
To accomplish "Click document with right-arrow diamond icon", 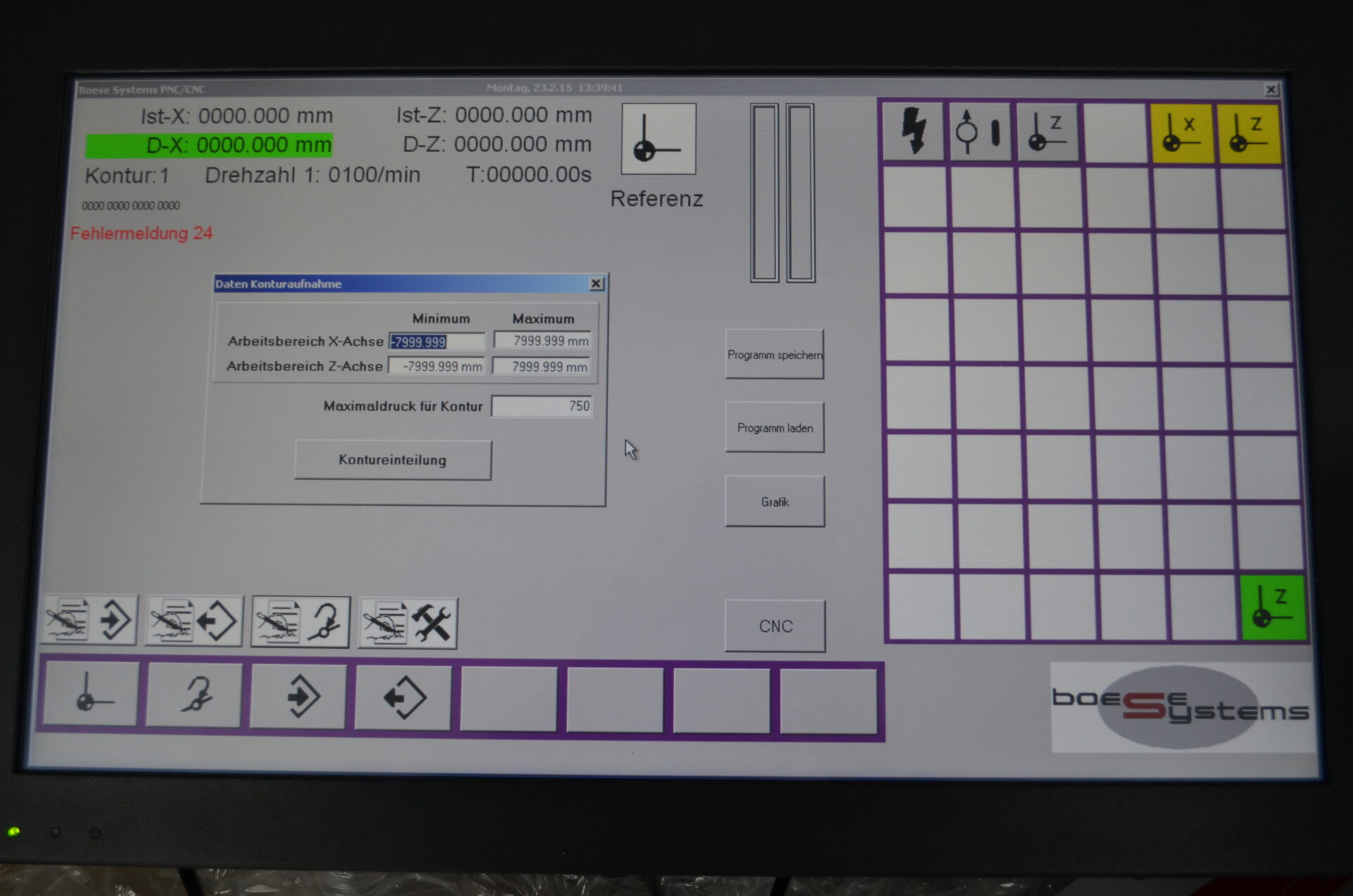I will pos(90,621).
